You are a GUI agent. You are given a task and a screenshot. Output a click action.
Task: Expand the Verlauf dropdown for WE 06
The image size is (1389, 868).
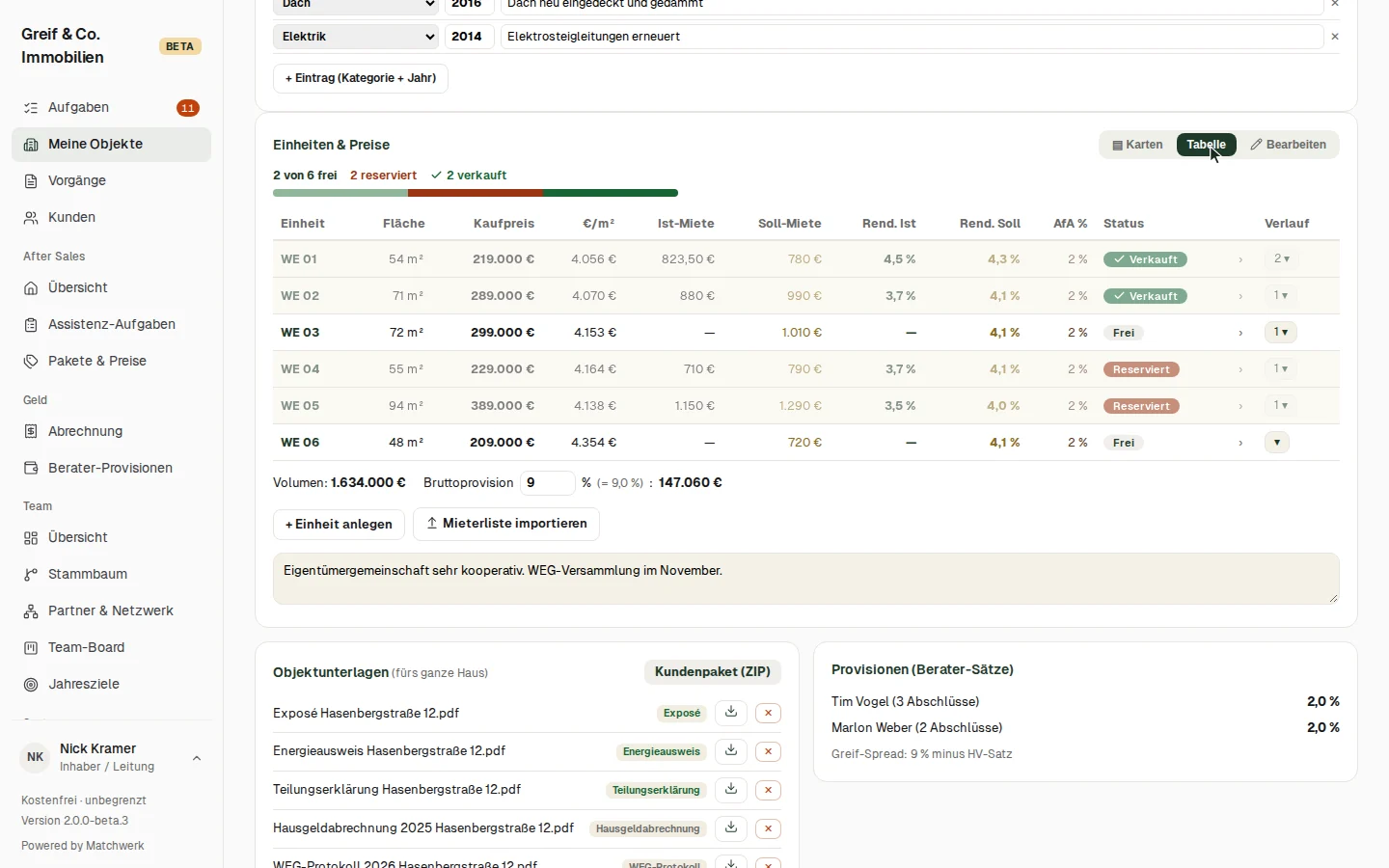1277,443
